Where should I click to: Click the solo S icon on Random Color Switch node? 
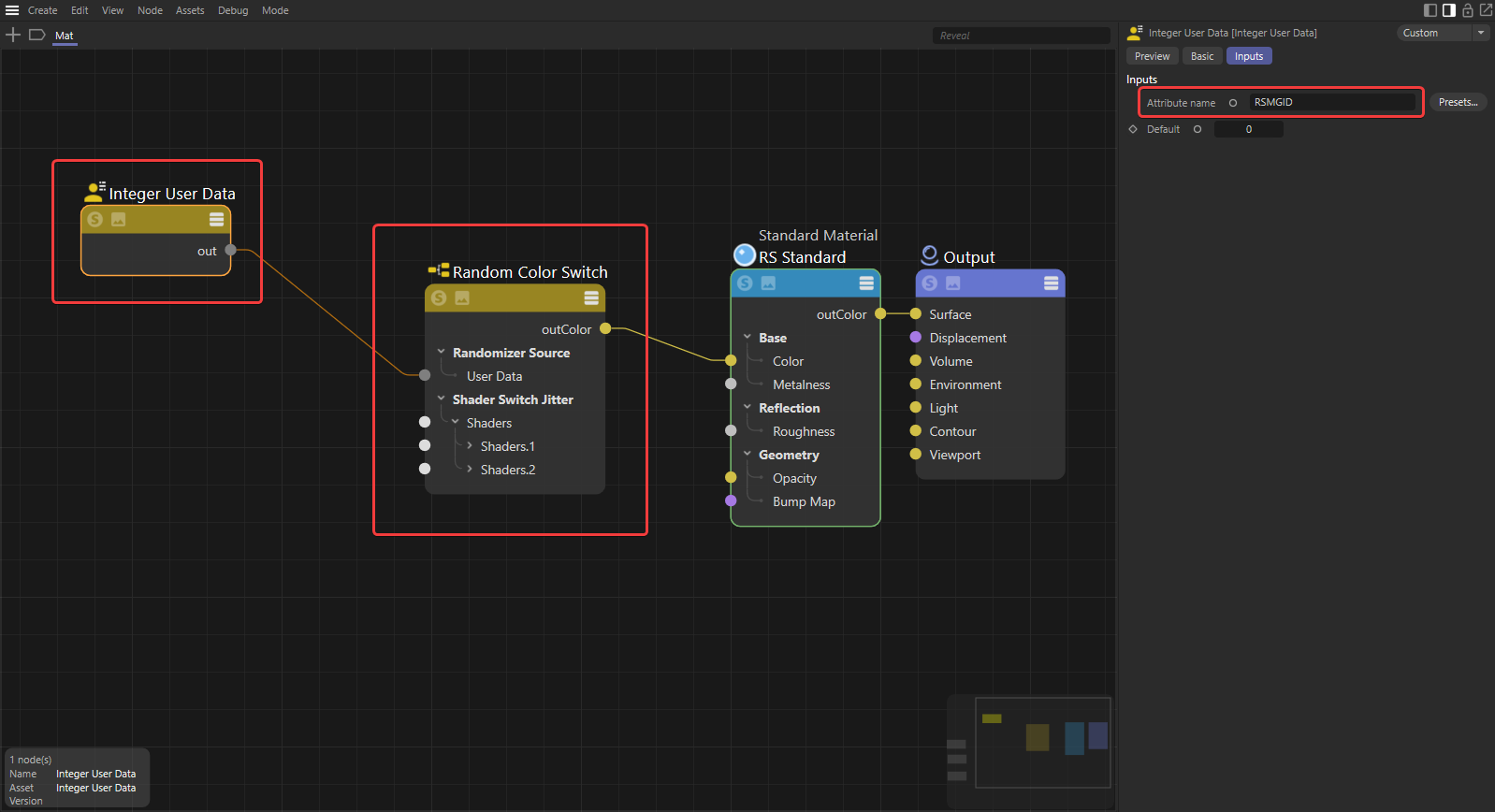[x=439, y=297]
